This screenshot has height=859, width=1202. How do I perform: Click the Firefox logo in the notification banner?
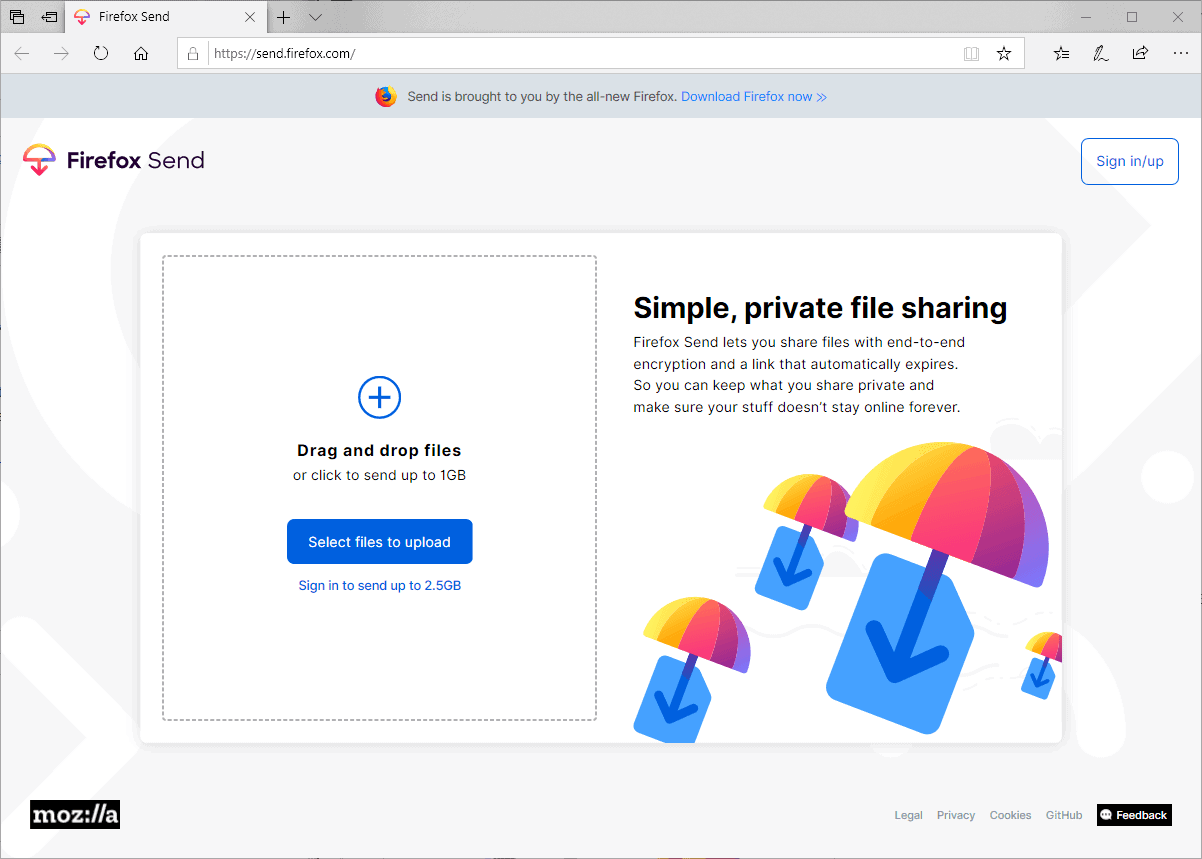[385, 96]
